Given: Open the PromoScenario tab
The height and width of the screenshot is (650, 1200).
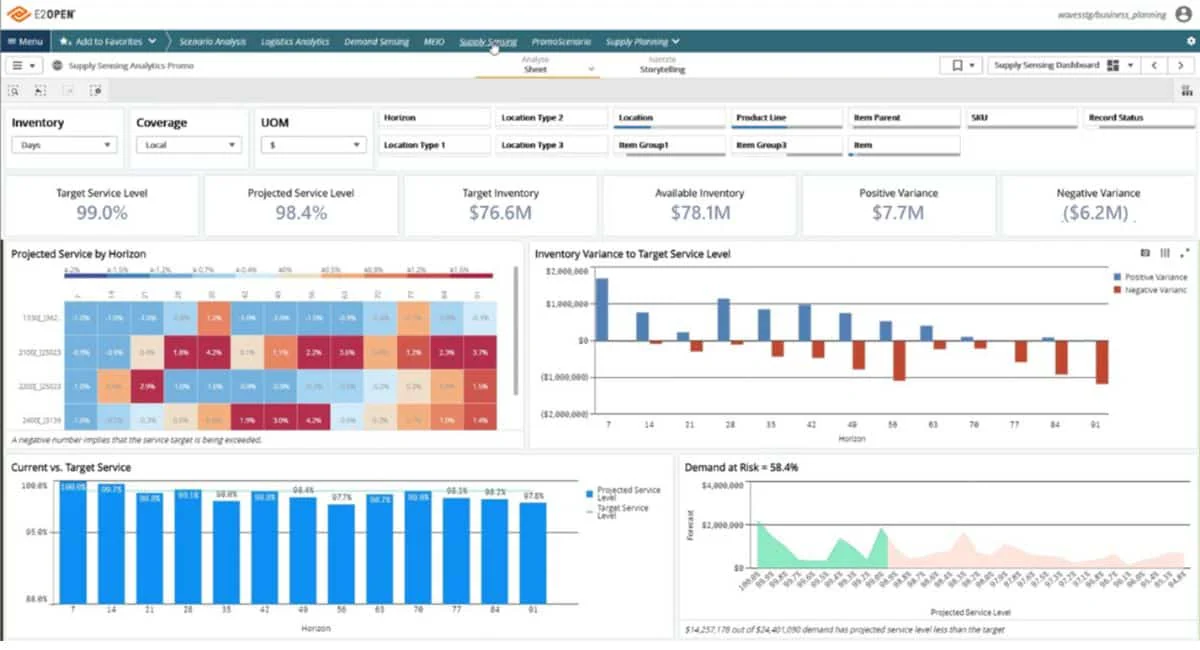Looking at the screenshot, I should 561,42.
